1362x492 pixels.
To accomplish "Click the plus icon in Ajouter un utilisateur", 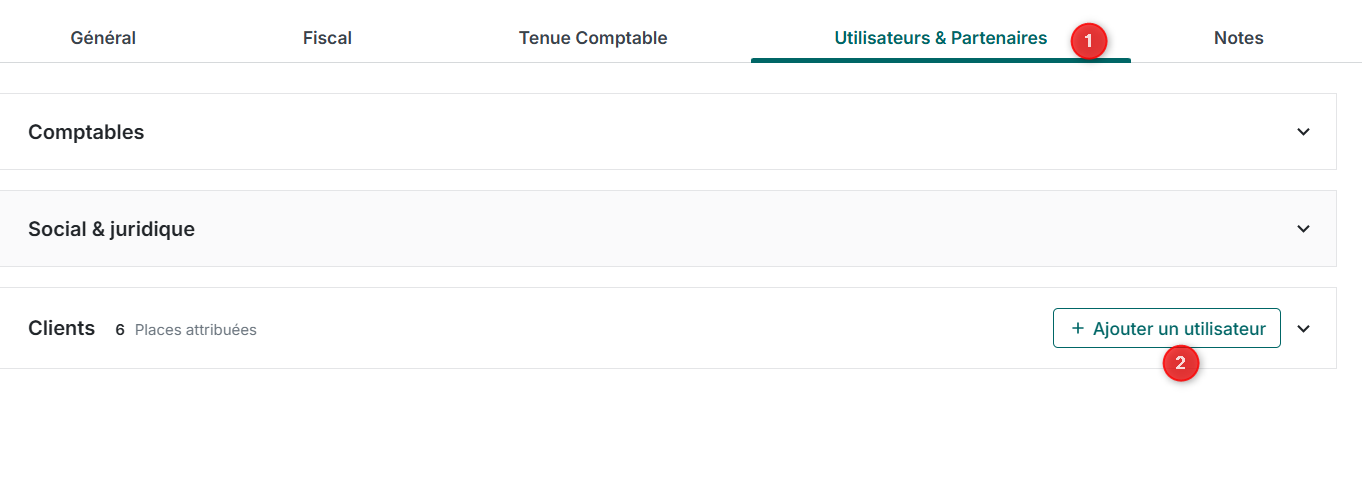I will tap(1077, 328).
